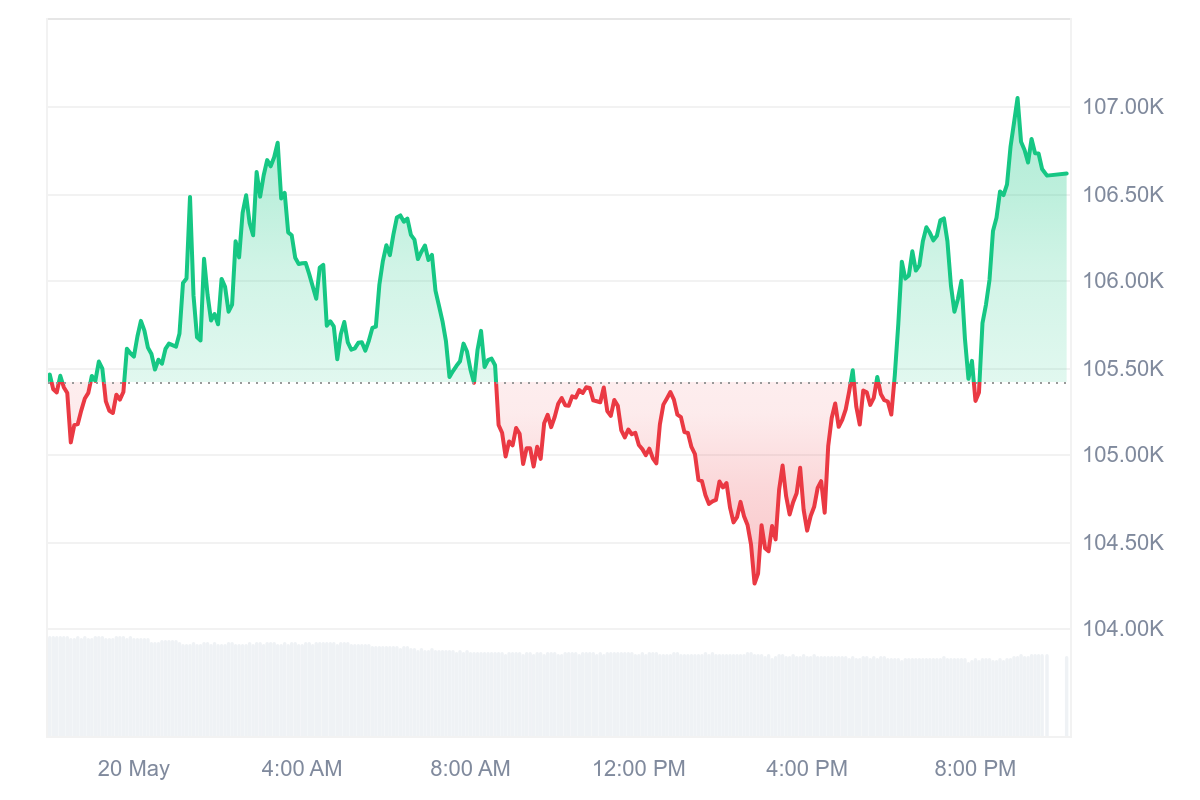Select the 20 May date label
The height and width of the screenshot is (800, 1200).
134,769
